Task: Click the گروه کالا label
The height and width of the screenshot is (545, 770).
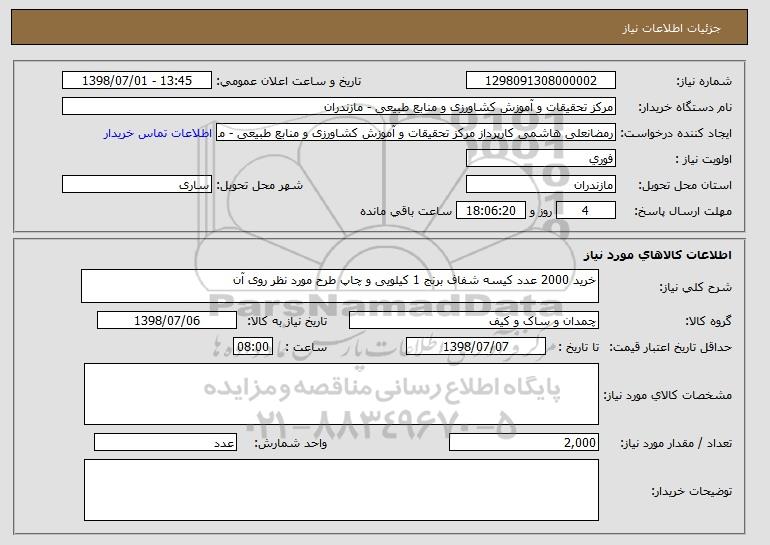Action: (x=708, y=321)
